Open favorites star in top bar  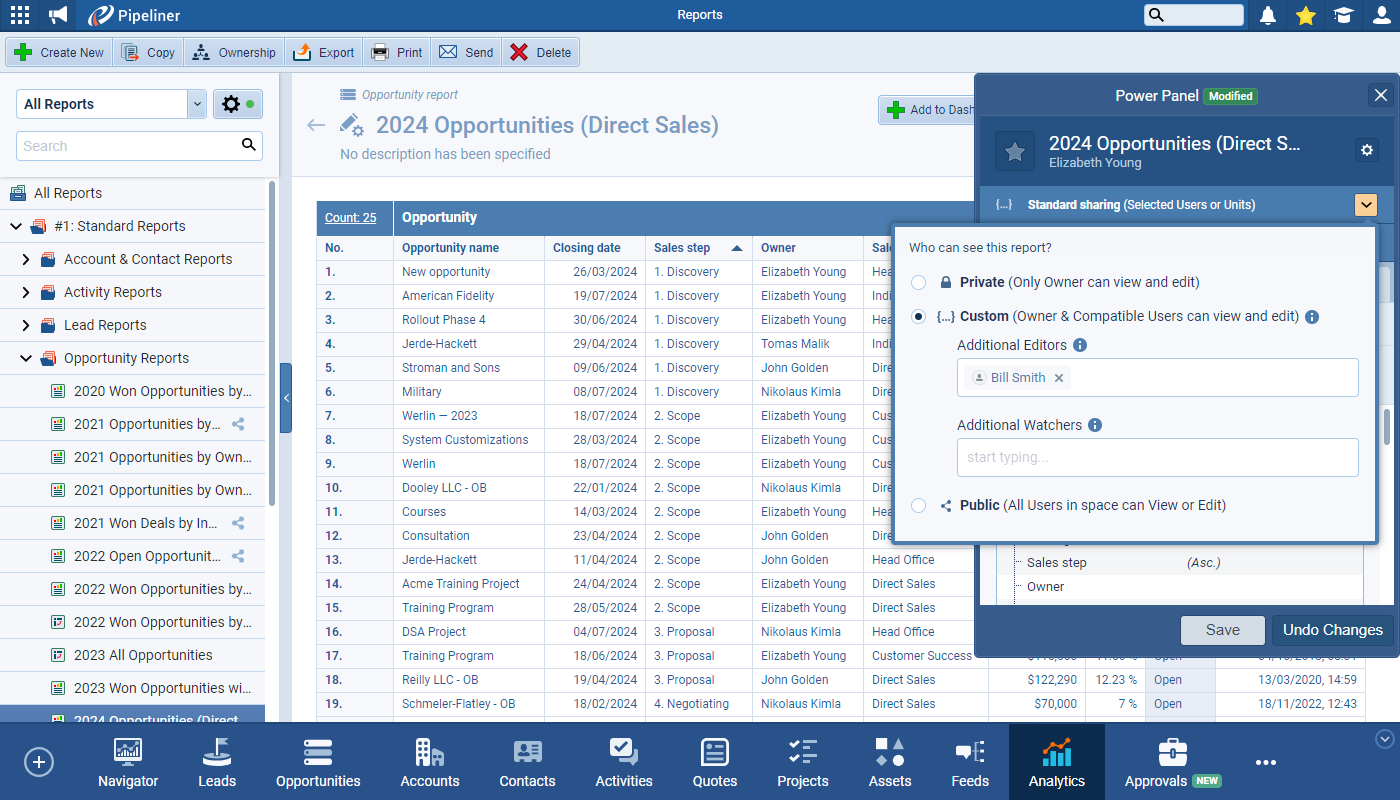pos(1305,15)
